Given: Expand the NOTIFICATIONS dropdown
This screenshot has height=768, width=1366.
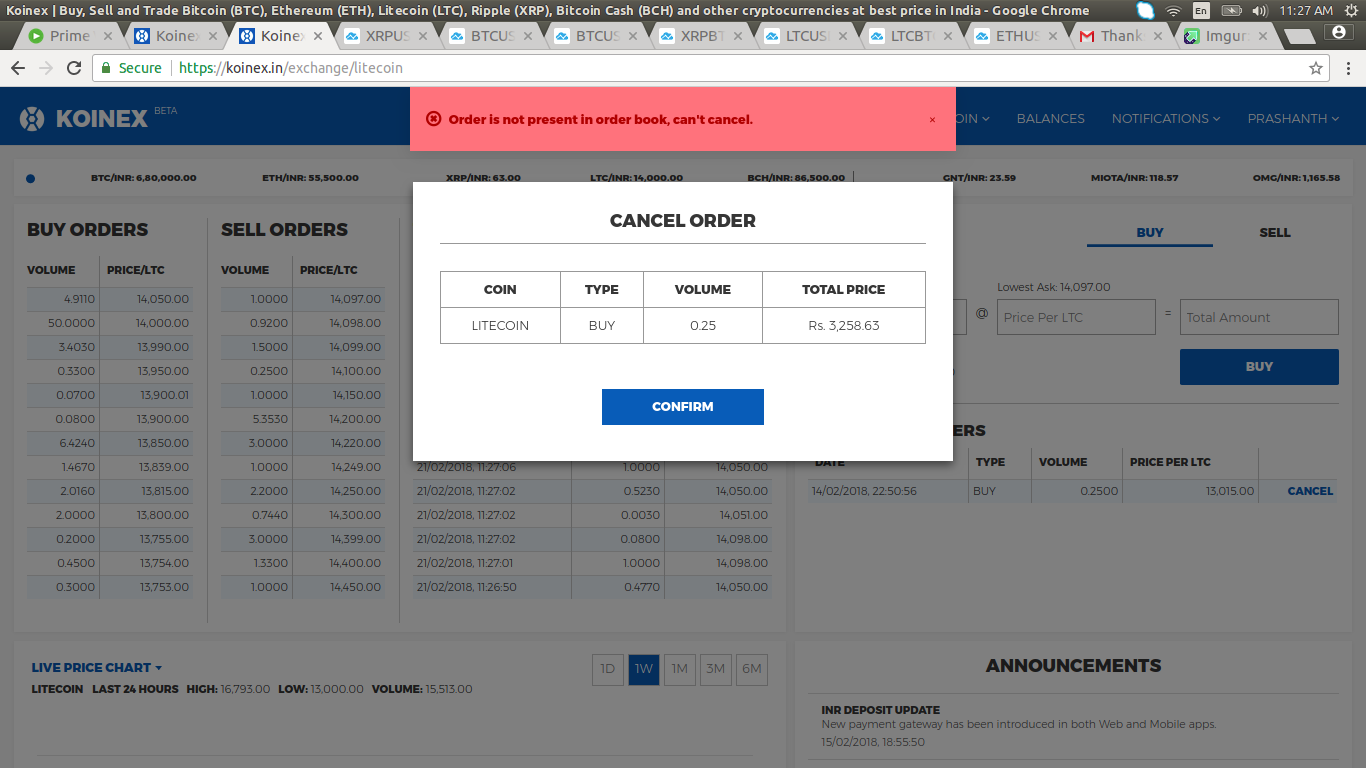Looking at the screenshot, I should coord(1166,118).
